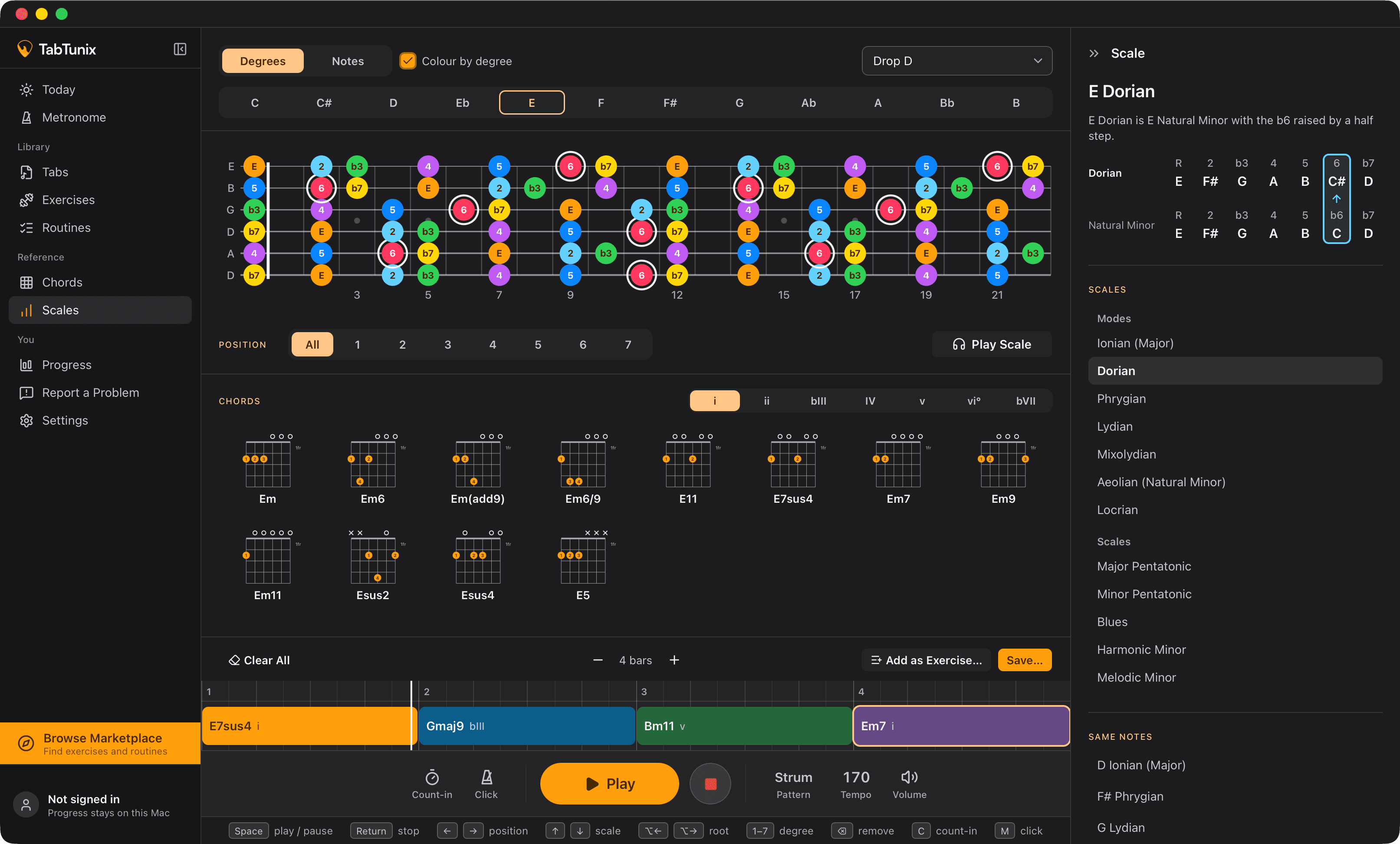Select root note F#
Screen dimensions: 1400x844
[670, 103]
